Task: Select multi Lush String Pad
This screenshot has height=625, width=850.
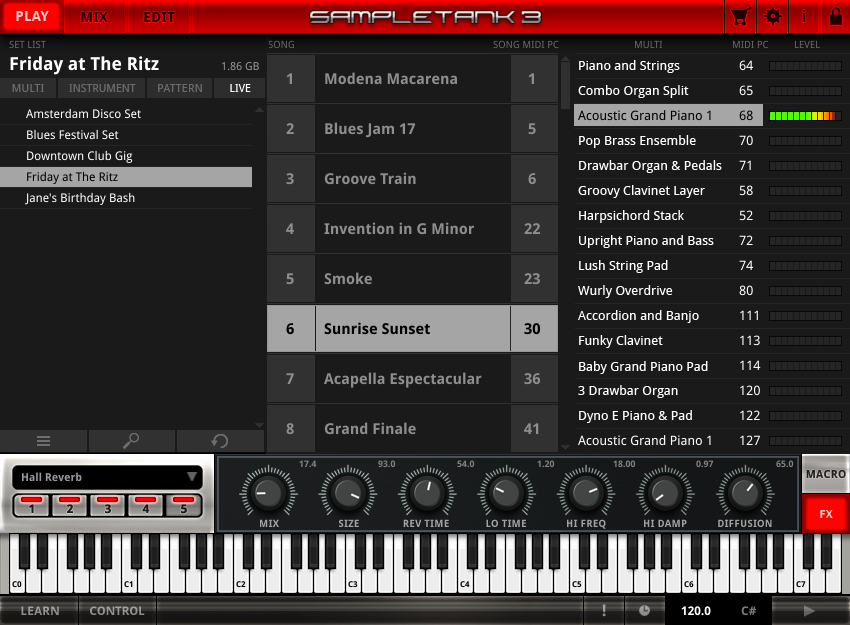Action: point(668,266)
